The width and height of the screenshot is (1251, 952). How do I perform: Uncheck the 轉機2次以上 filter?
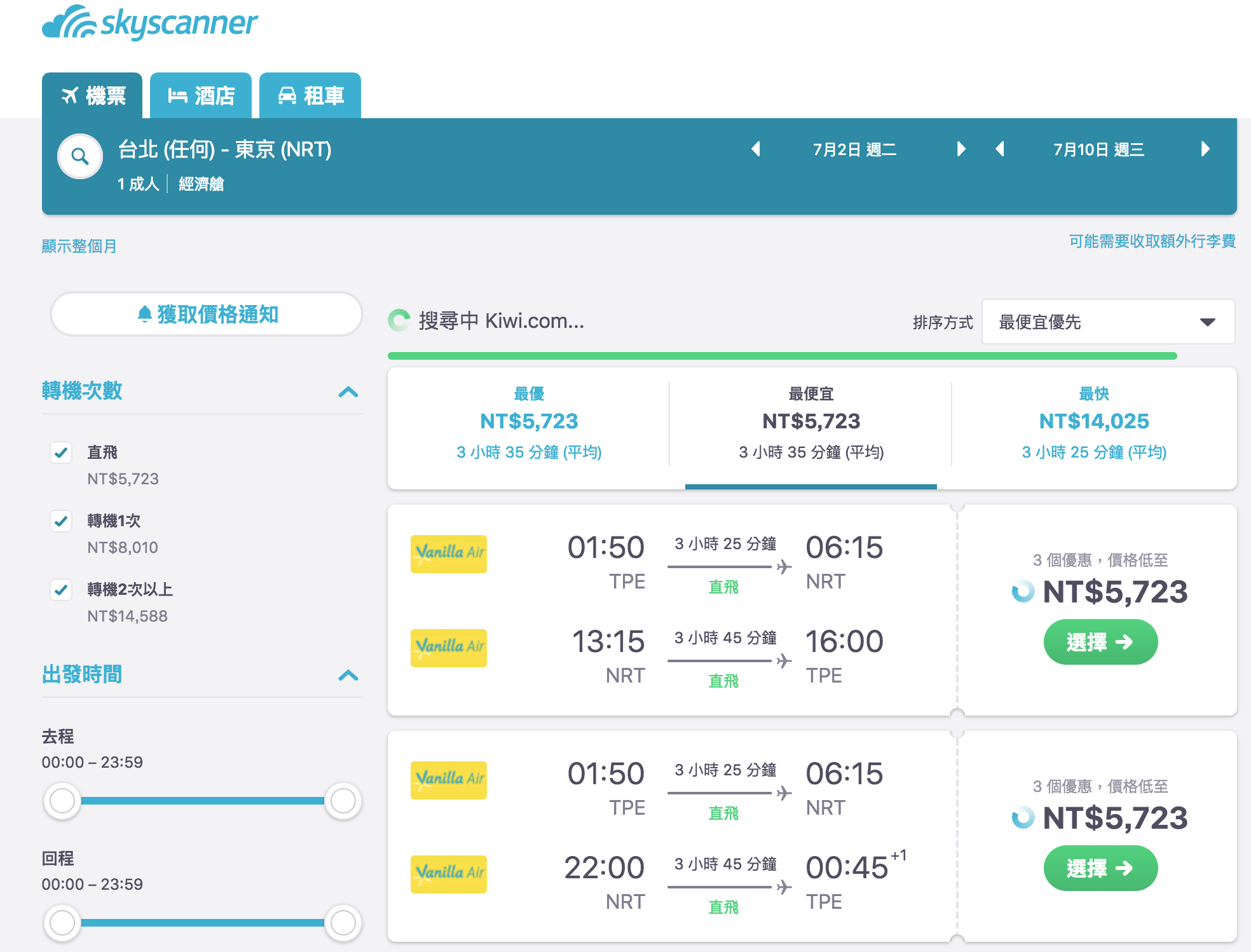[x=61, y=590]
